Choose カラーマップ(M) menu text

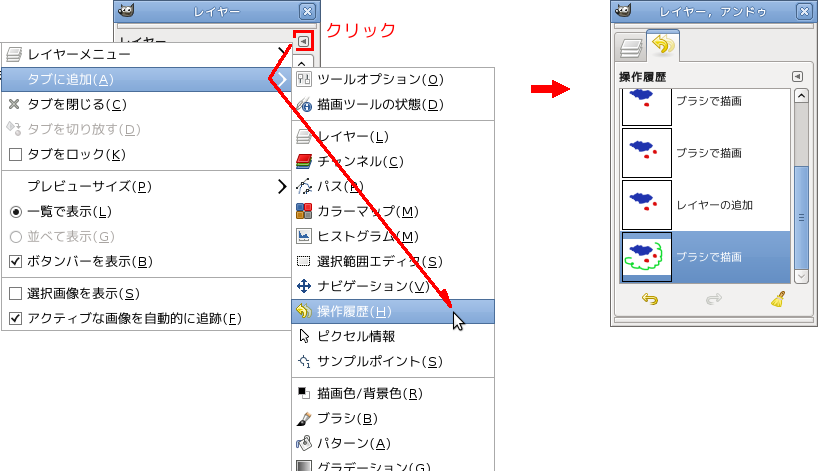point(368,212)
